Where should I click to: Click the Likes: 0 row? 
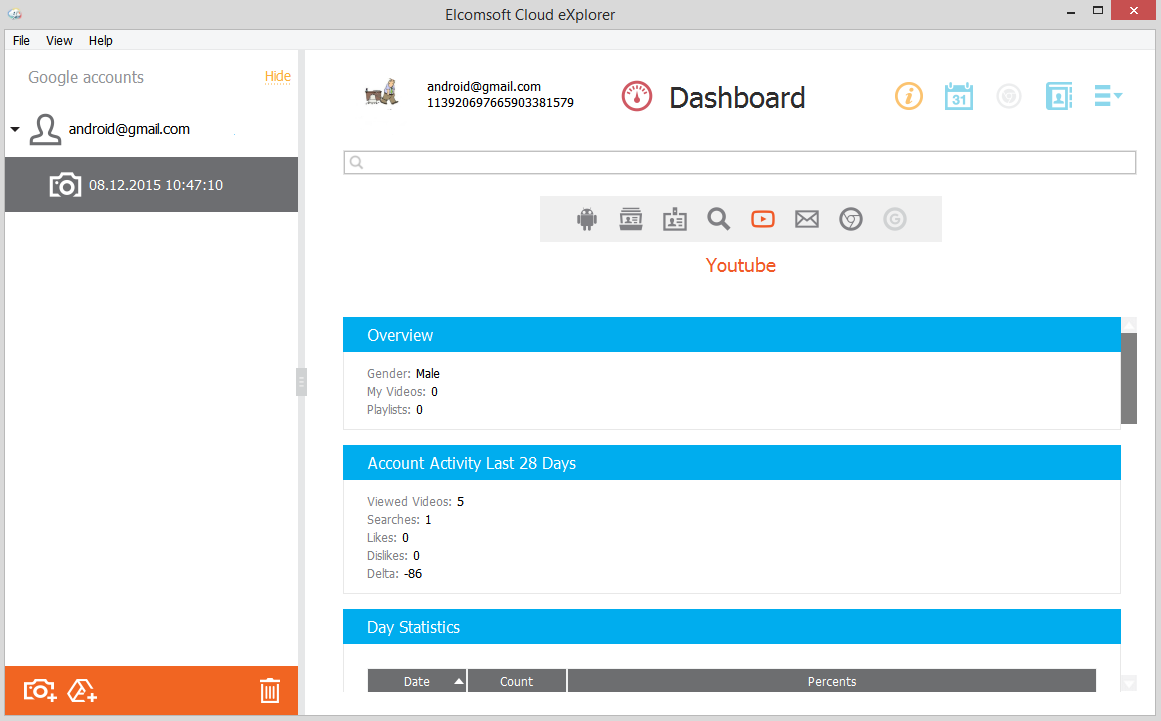click(388, 537)
